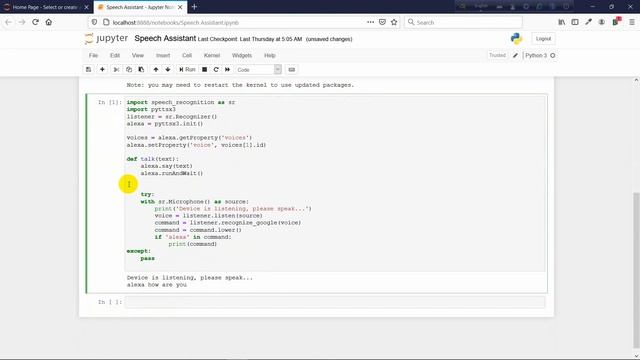
Task: Open the Help menu
Action: pyautogui.click(x=270, y=56)
